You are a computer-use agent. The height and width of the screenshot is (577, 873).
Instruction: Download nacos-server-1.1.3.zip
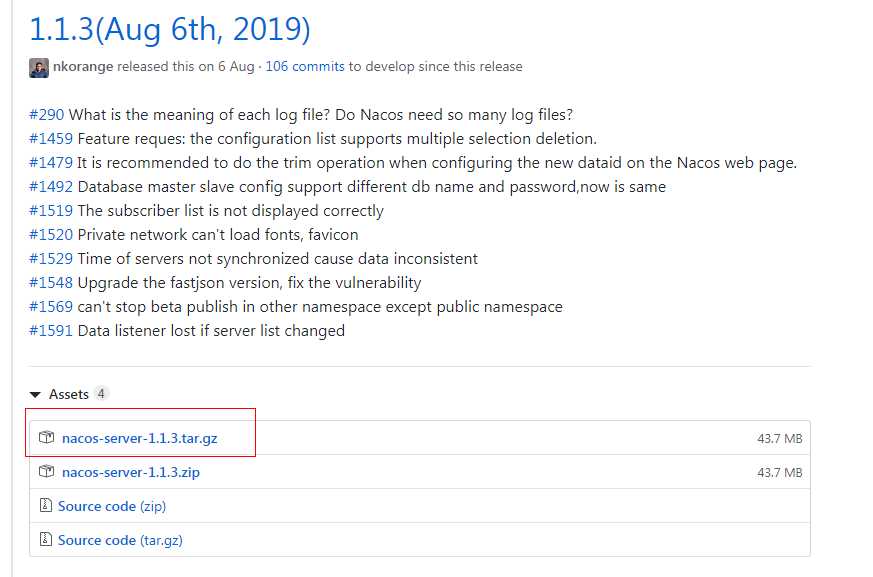pos(130,472)
